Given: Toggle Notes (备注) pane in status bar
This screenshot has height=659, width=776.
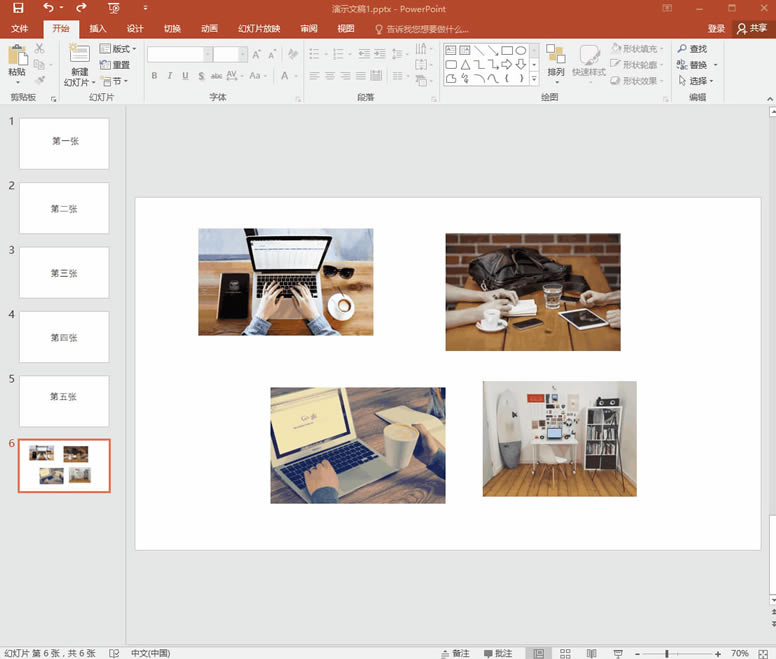Looking at the screenshot, I should (x=454, y=653).
